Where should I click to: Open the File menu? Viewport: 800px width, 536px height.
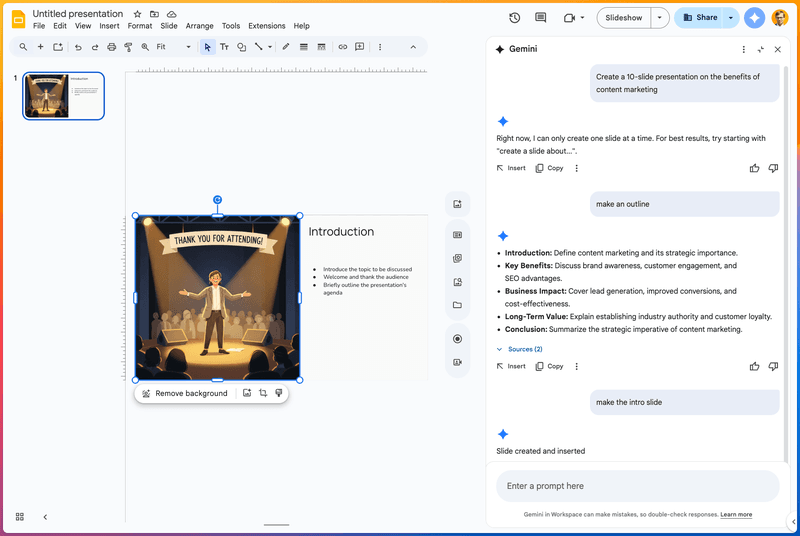[39, 26]
